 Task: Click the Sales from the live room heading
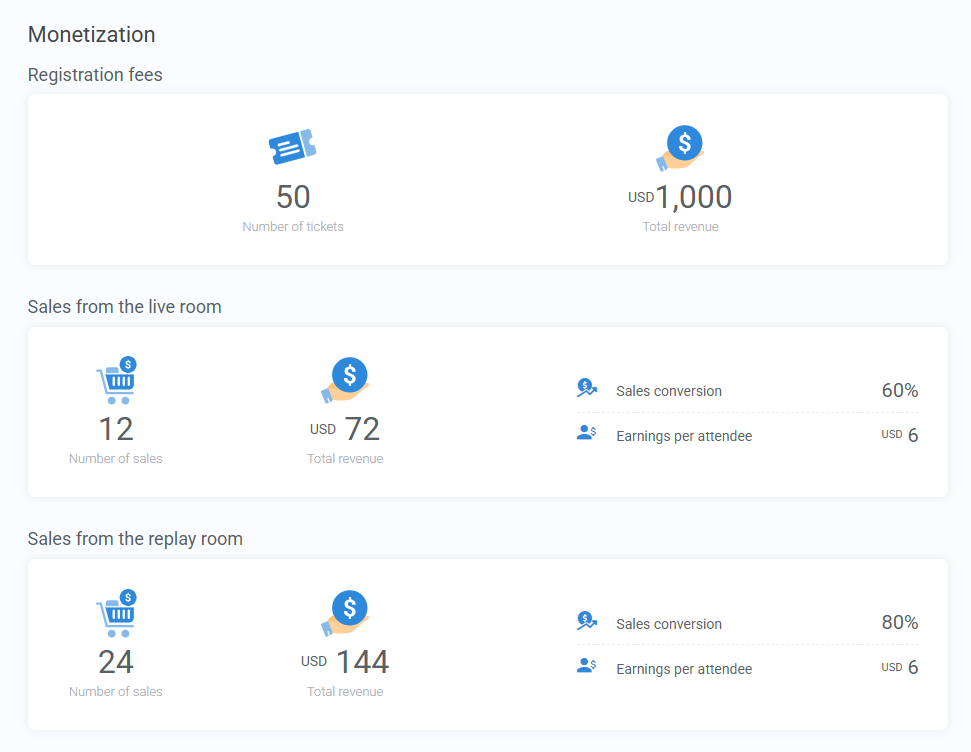(x=124, y=307)
